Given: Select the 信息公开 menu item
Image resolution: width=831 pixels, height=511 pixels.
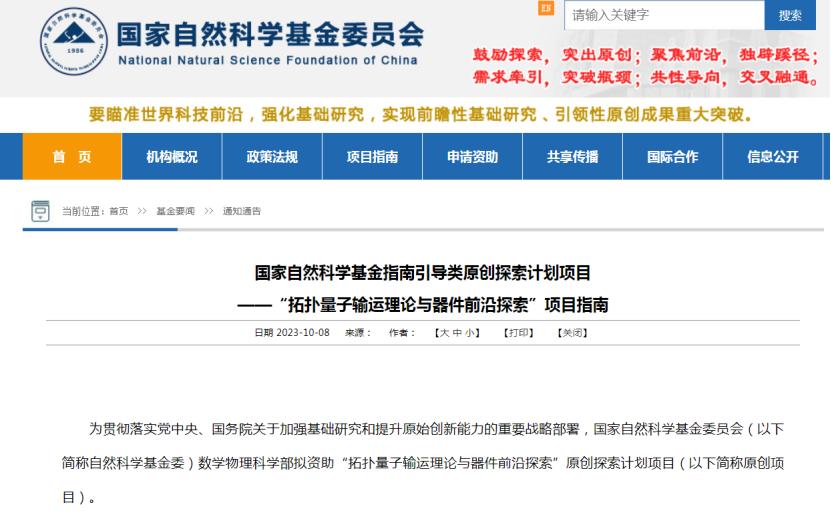Looking at the screenshot, I should tap(772, 157).
